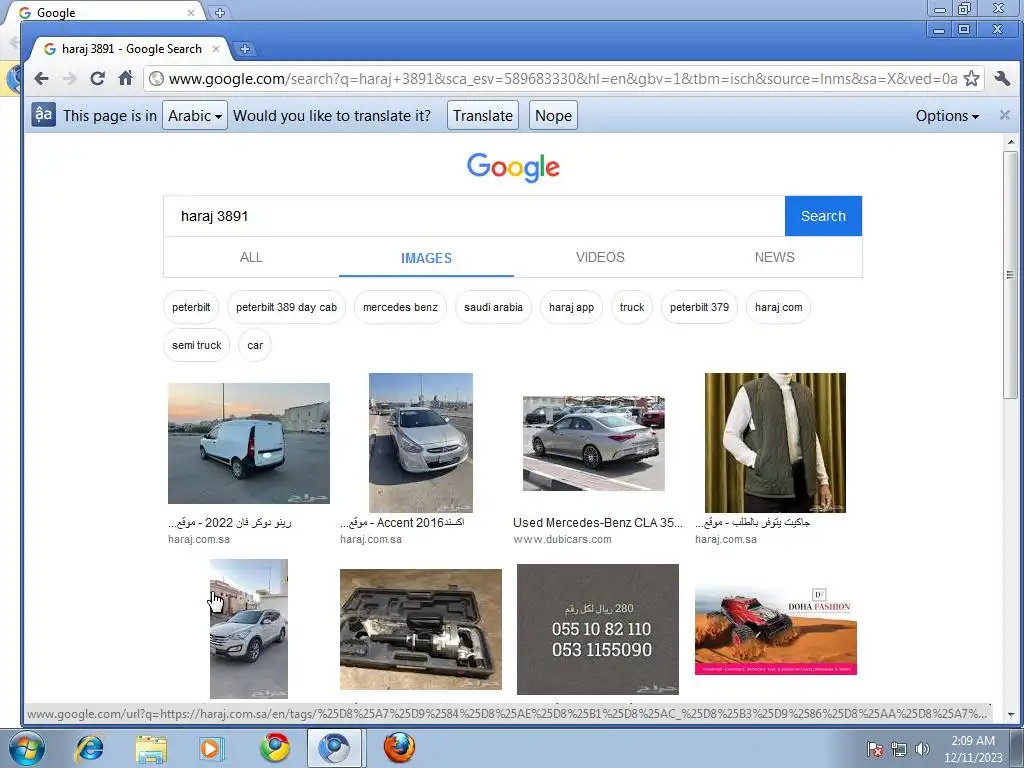1024x768 pixels.
Task: Click the scrollbar down arrow
Action: pyautogui.click(x=1011, y=715)
